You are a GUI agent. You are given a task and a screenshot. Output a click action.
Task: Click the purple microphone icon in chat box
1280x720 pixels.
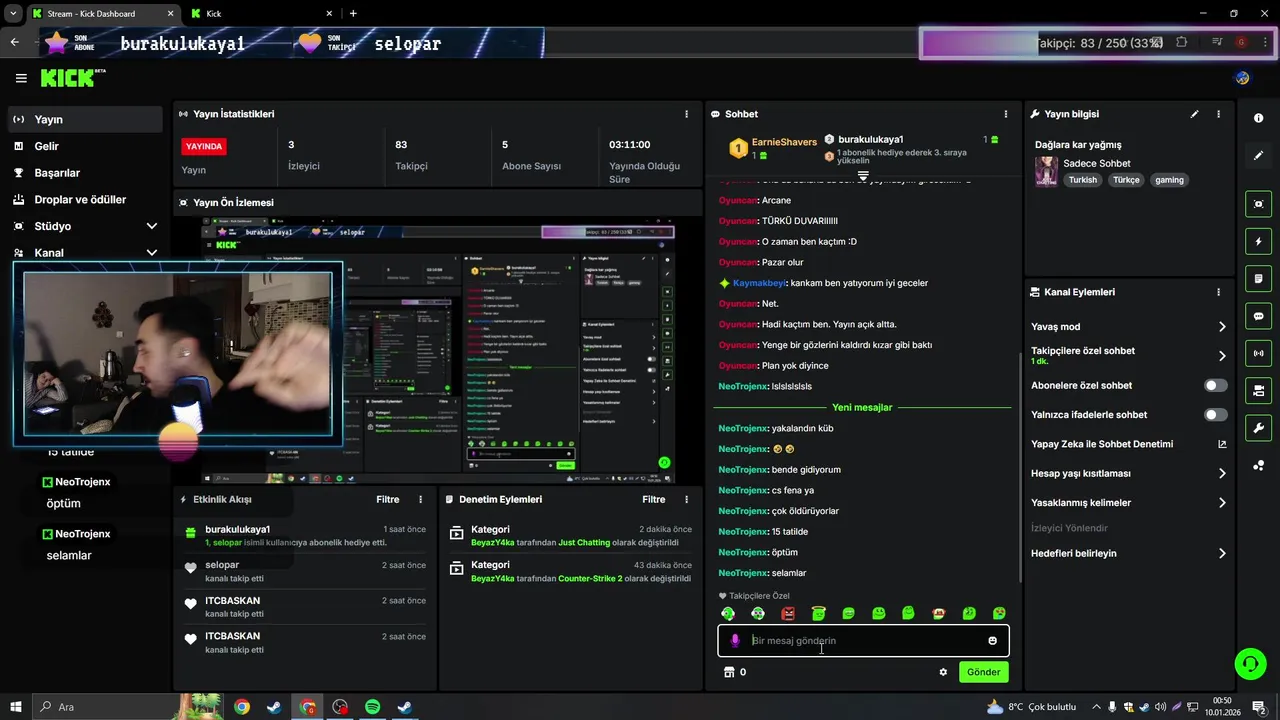735,641
